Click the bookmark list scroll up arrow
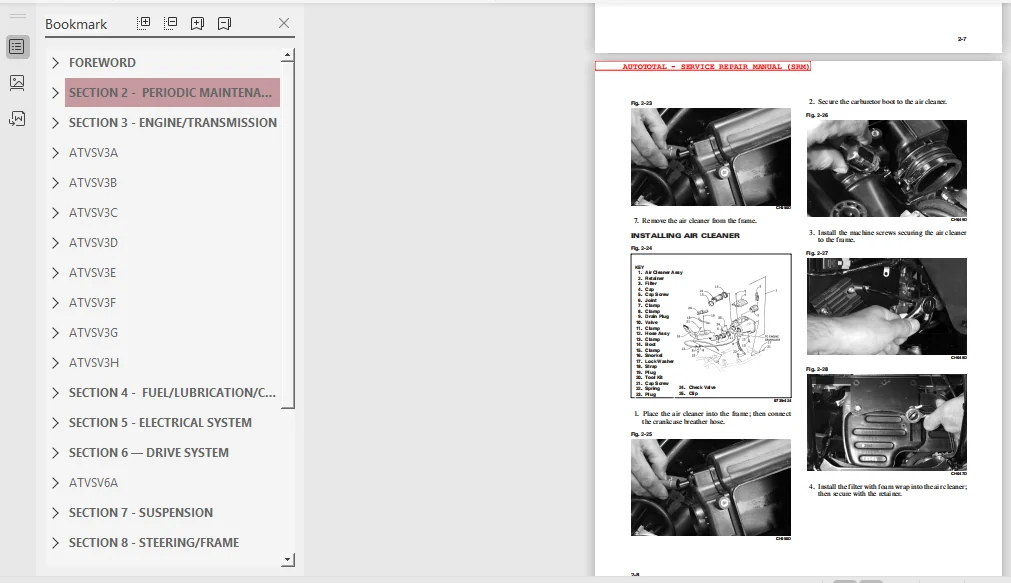Image resolution: width=1011 pixels, height=583 pixels. point(288,55)
